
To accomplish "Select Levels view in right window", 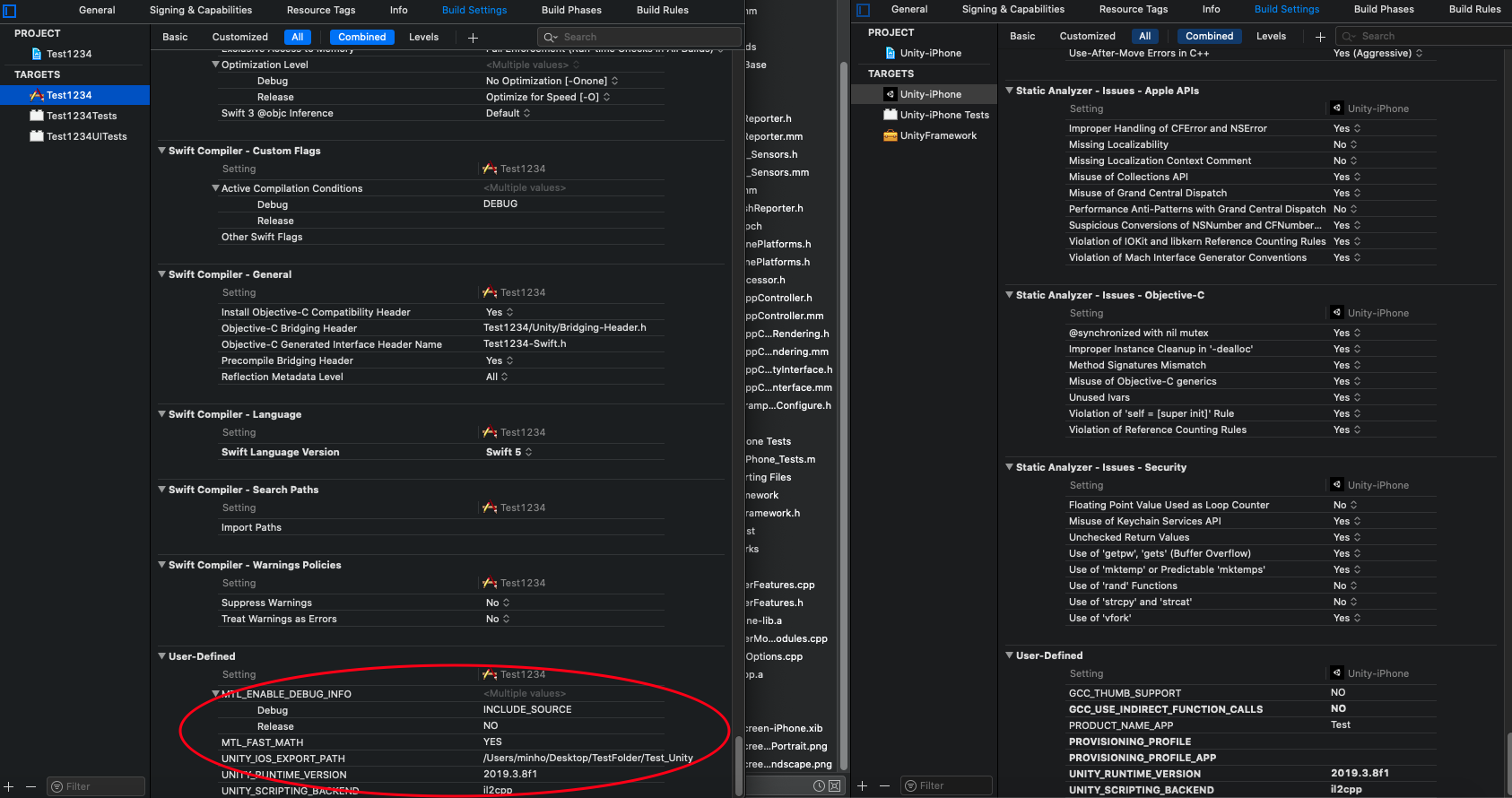I will pos(1272,36).
